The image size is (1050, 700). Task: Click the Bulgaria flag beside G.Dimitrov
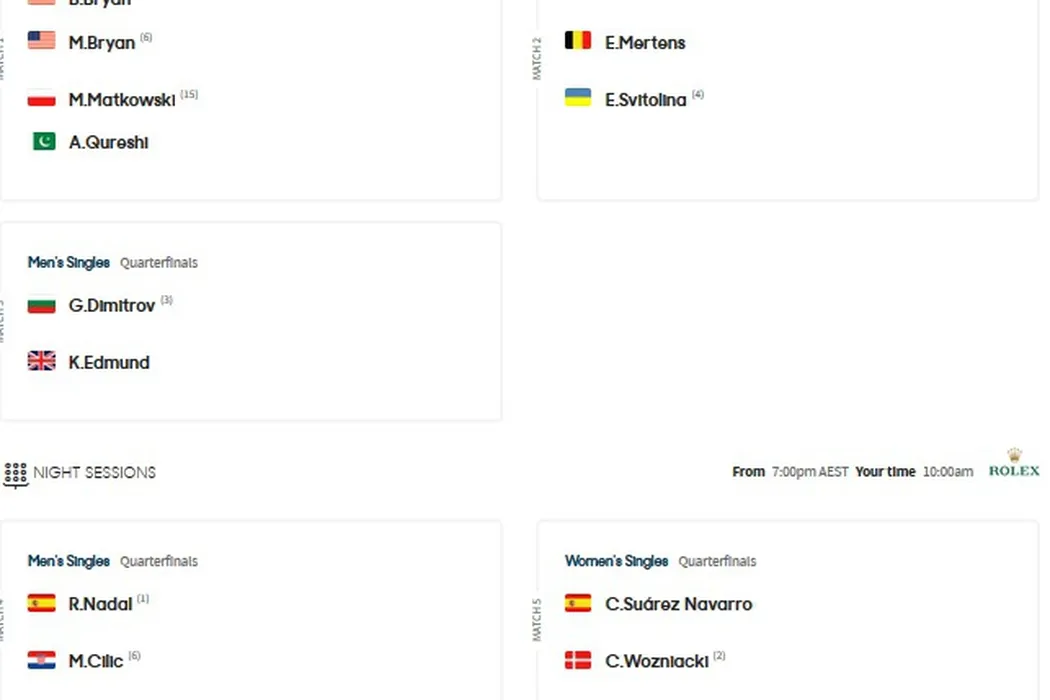click(41, 304)
